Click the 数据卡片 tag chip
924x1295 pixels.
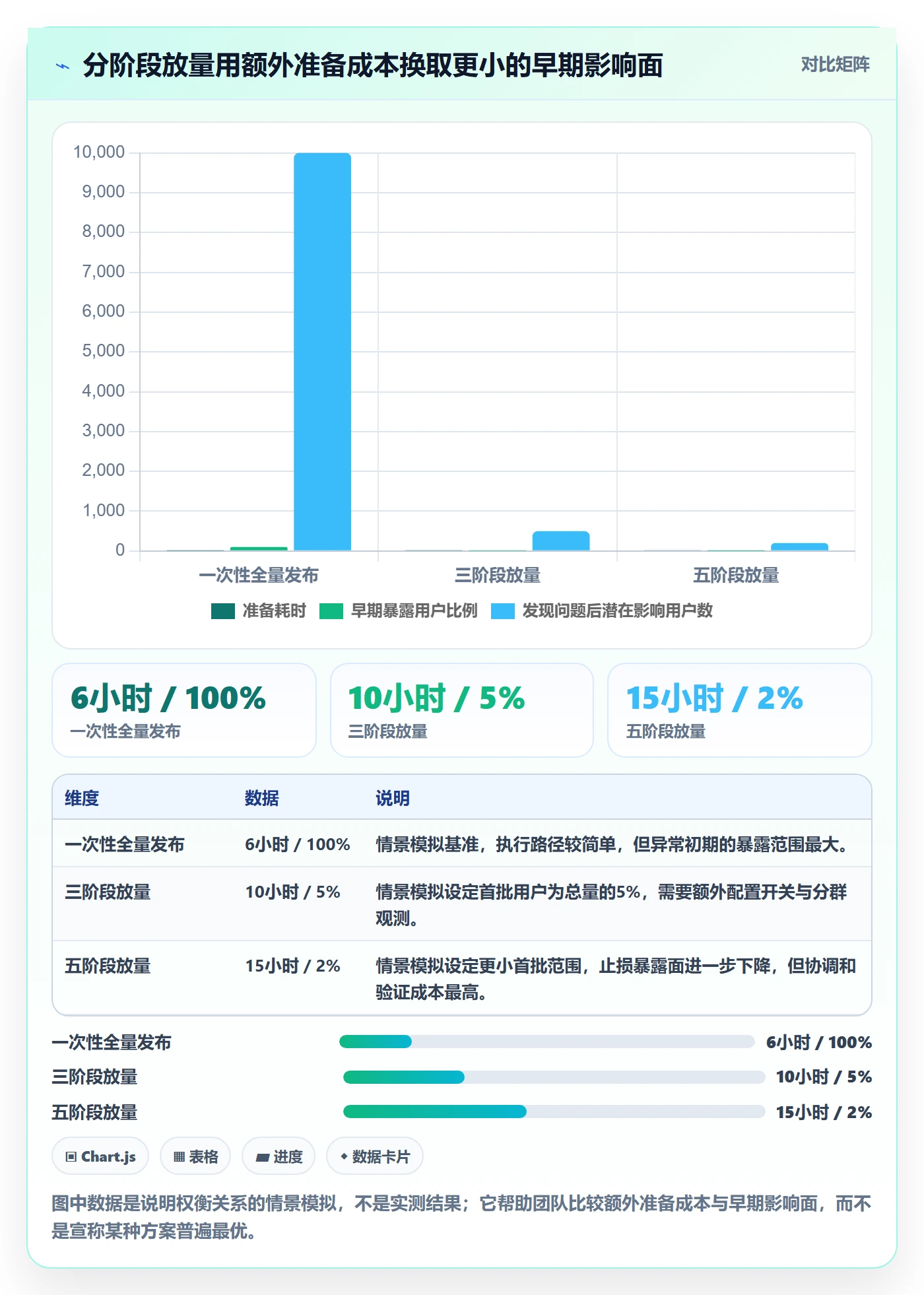(x=375, y=1156)
